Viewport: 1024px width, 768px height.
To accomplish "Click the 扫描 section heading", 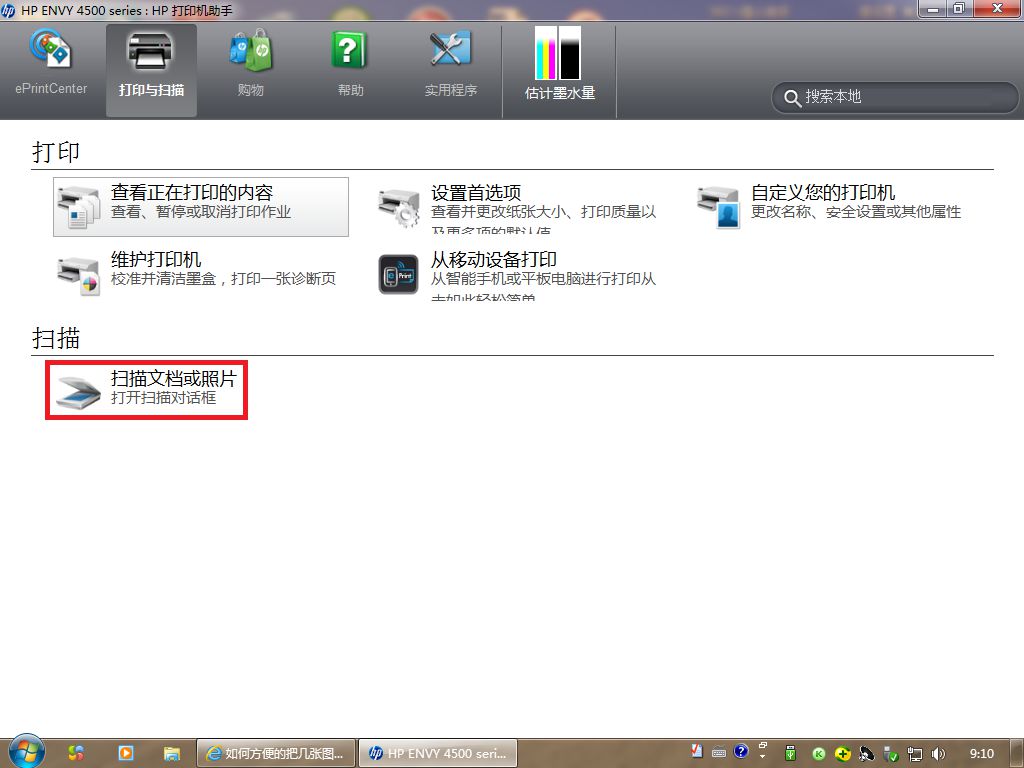I will tap(56, 338).
